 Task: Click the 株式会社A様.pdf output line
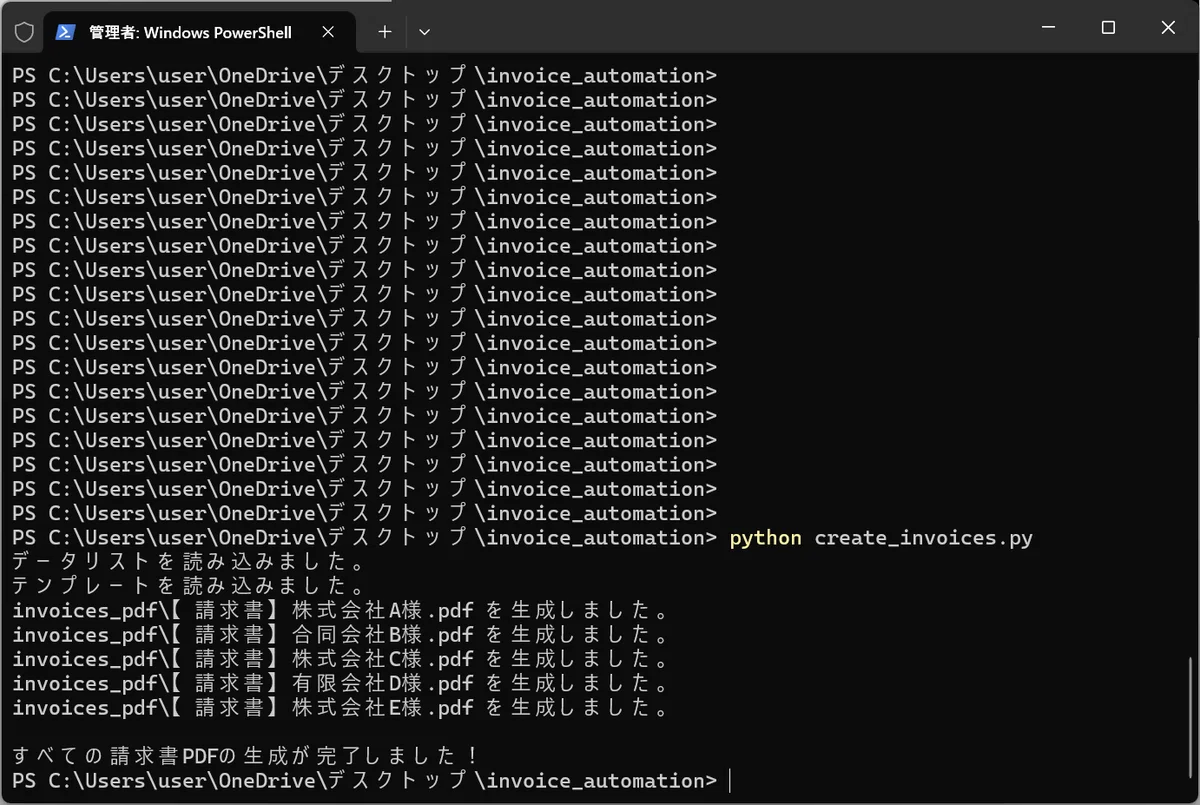point(340,611)
